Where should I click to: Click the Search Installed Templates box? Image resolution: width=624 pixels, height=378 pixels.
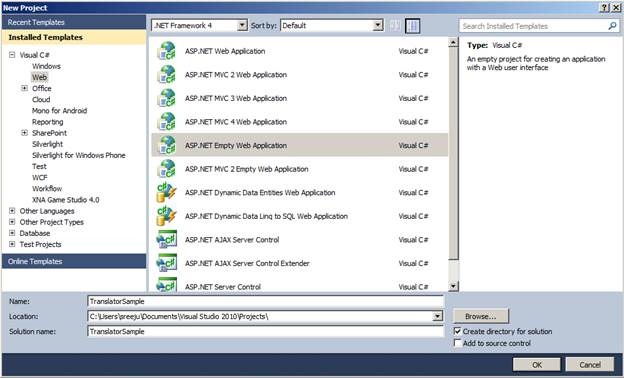(x=539, y=26)
